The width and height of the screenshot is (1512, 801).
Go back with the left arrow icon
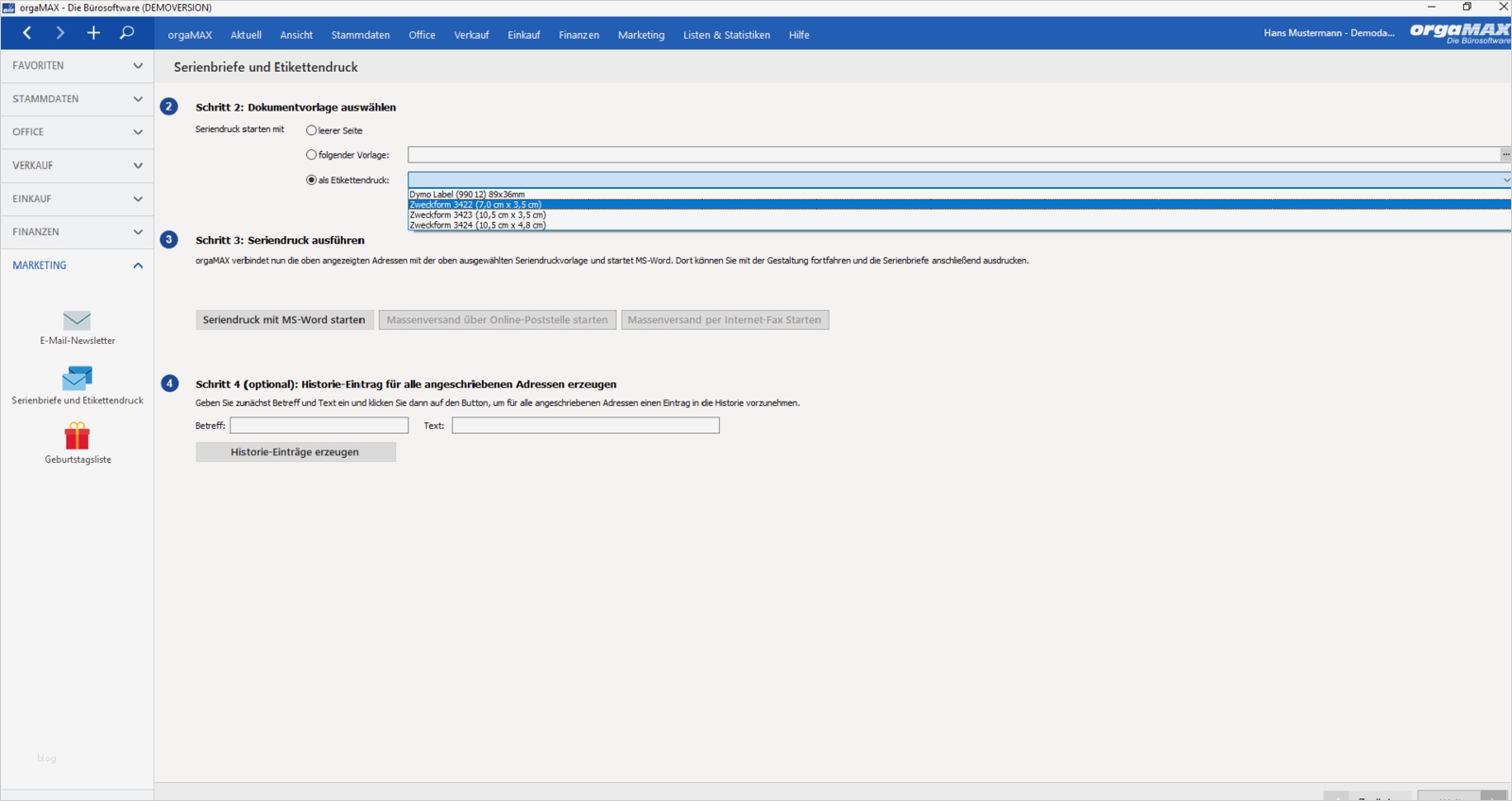point(27,33)
